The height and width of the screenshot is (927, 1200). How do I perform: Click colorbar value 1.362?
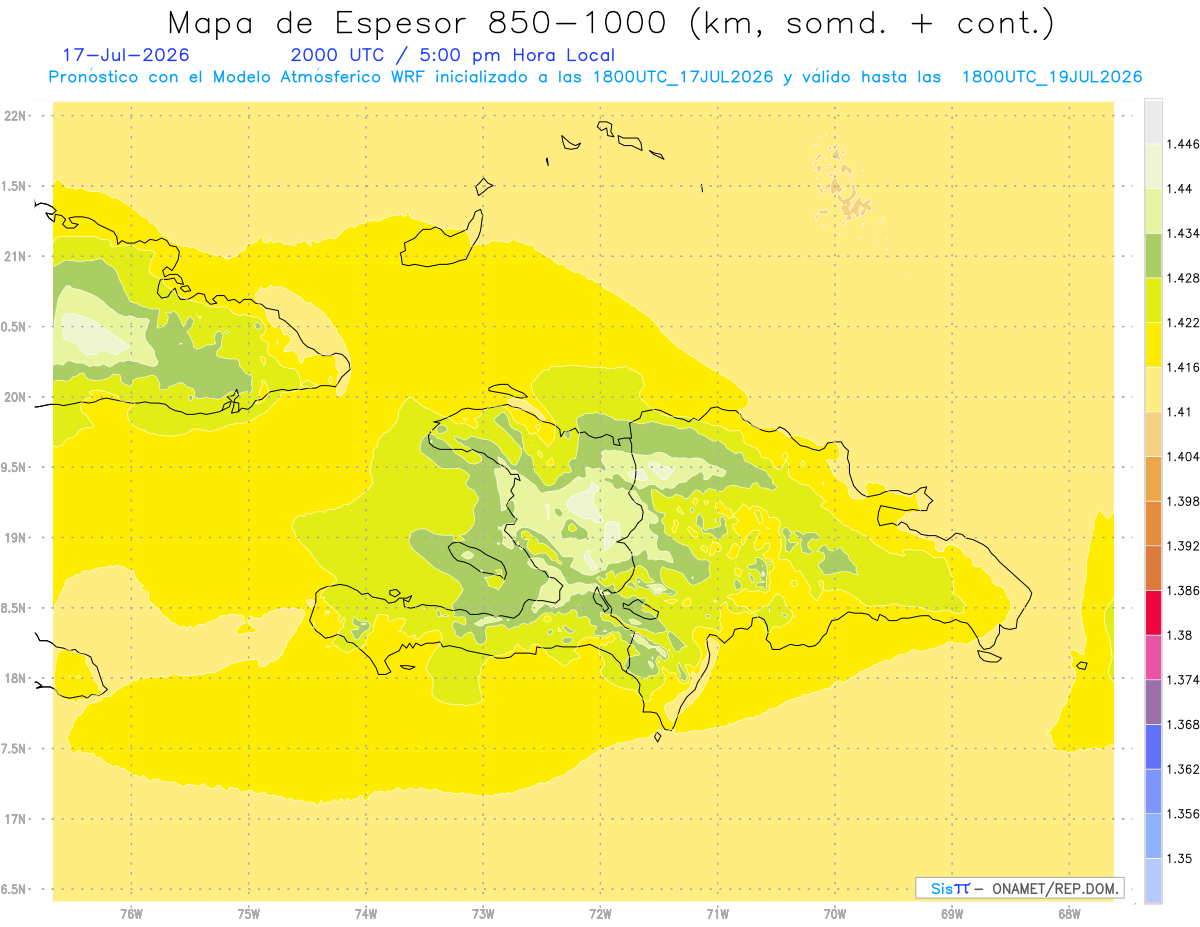[x=1183, y=769]
